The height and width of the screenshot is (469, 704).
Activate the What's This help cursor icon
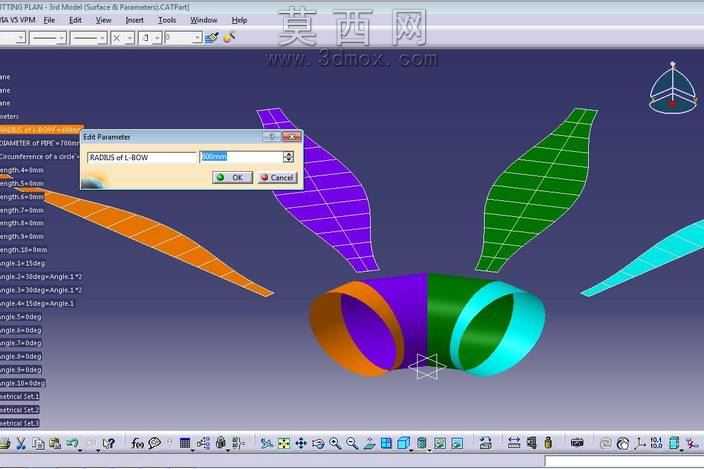108,443
